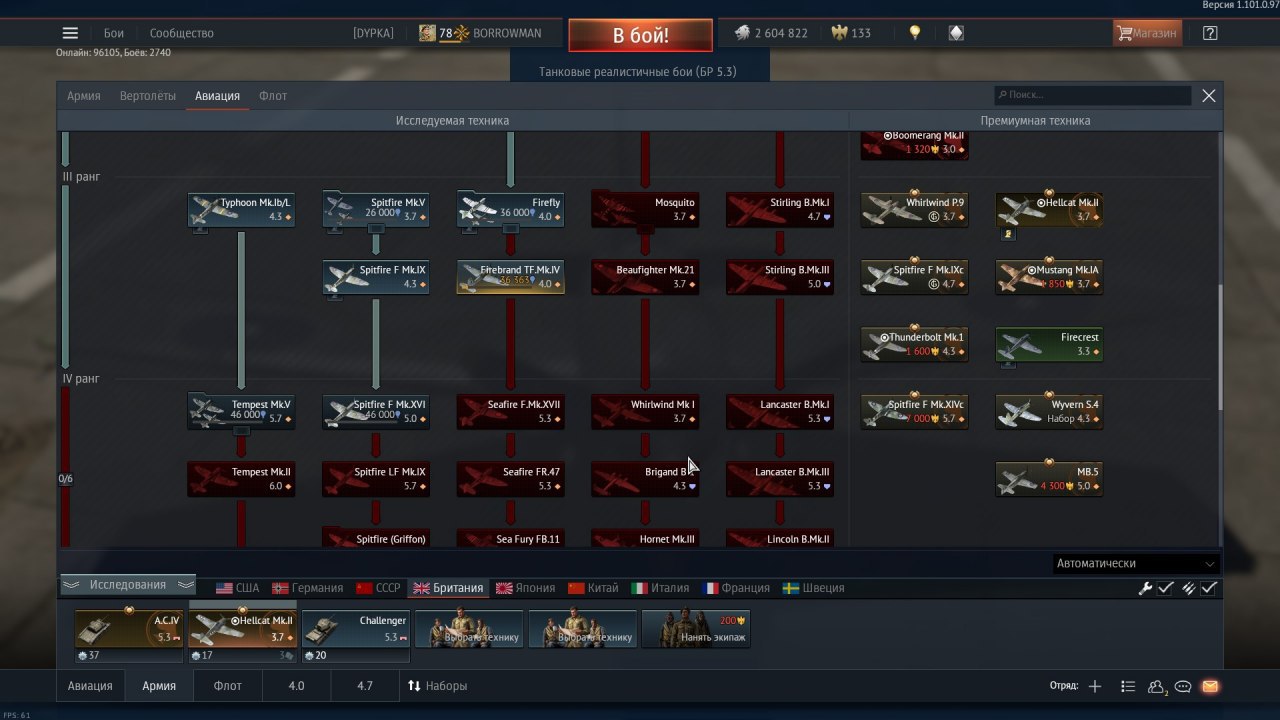
Task: Open the Бои menu
Action: 114,33
